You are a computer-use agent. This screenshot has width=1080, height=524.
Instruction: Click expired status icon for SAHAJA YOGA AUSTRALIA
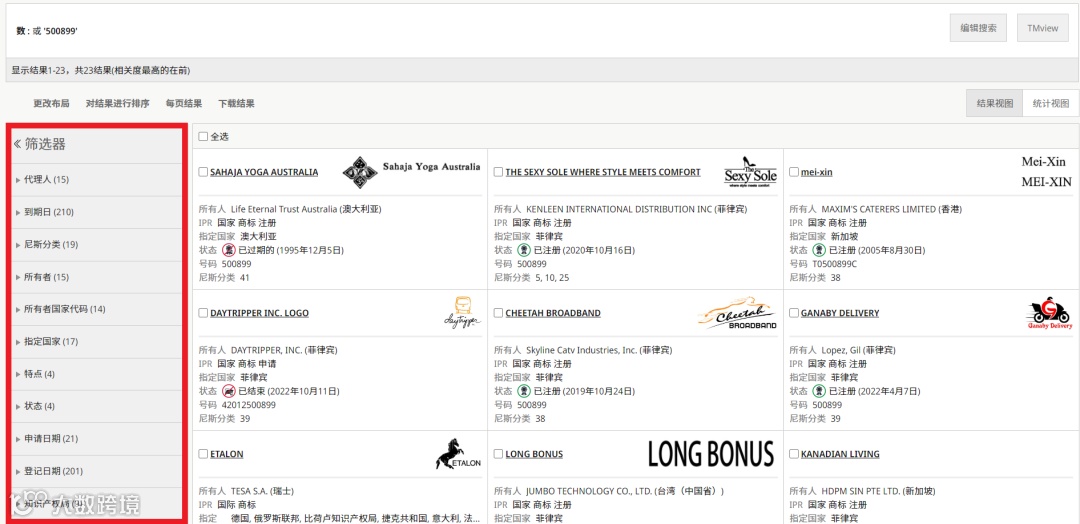click(x=229, y=250)
